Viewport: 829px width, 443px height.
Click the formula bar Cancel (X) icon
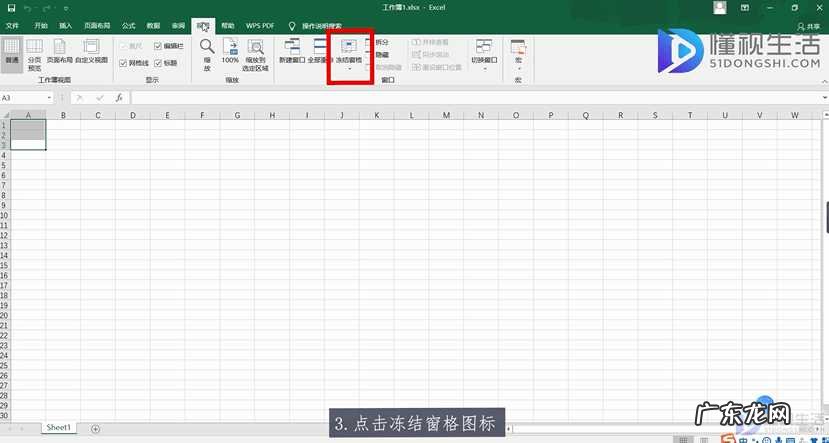[x=80, y=98]
